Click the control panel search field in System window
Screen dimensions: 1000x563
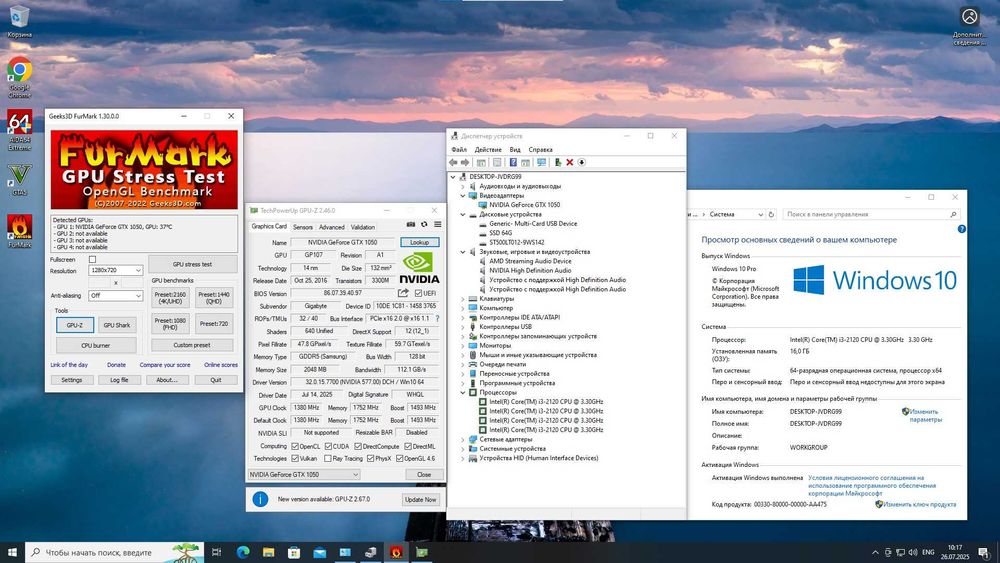(871, 215)
